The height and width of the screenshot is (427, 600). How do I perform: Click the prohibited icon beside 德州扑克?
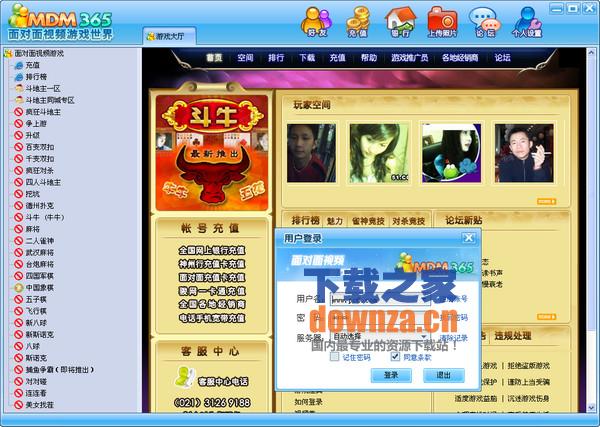pyautogui.click(x=19, y=205)
